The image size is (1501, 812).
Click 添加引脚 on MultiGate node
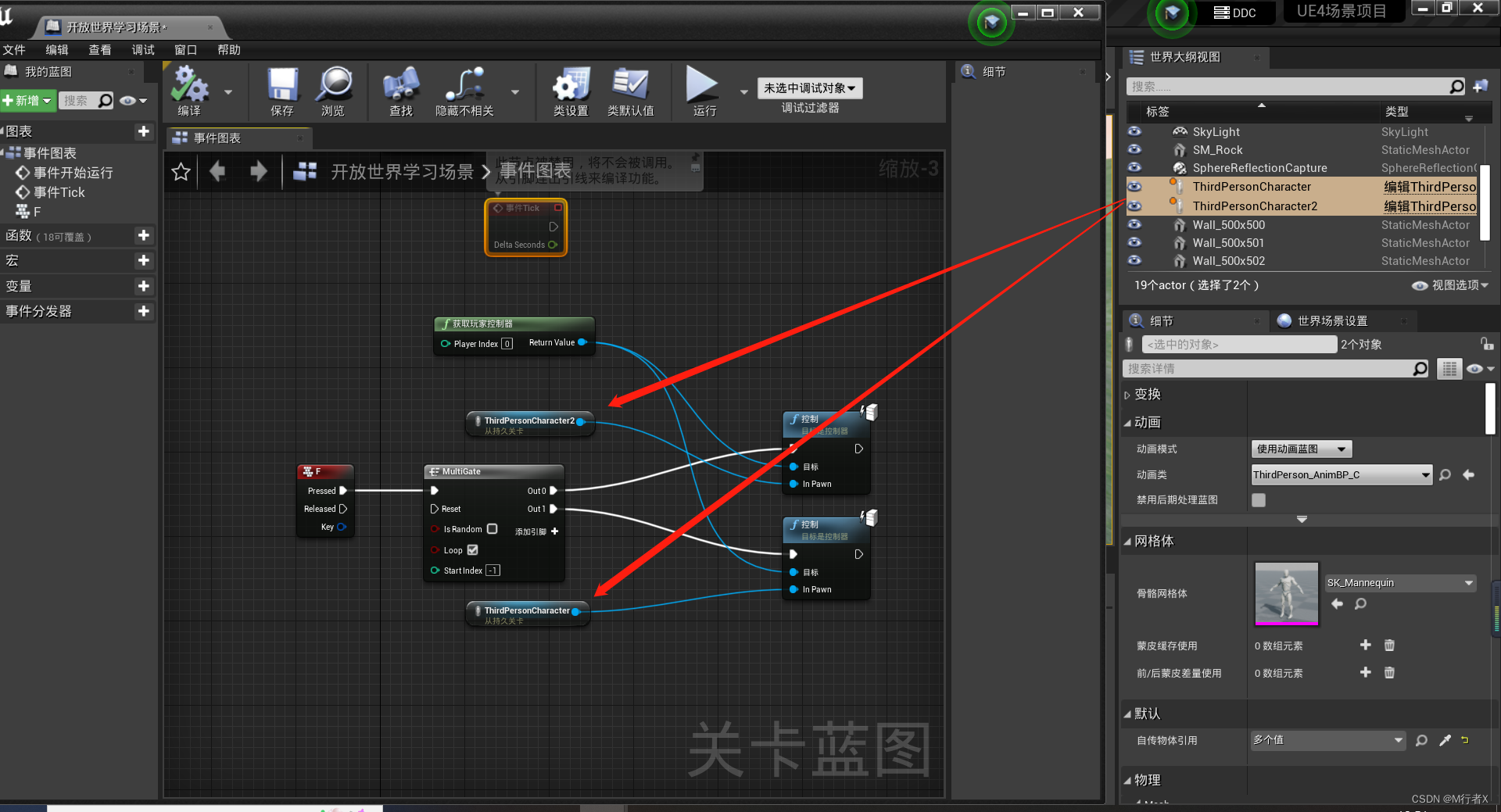click(537, 531)
